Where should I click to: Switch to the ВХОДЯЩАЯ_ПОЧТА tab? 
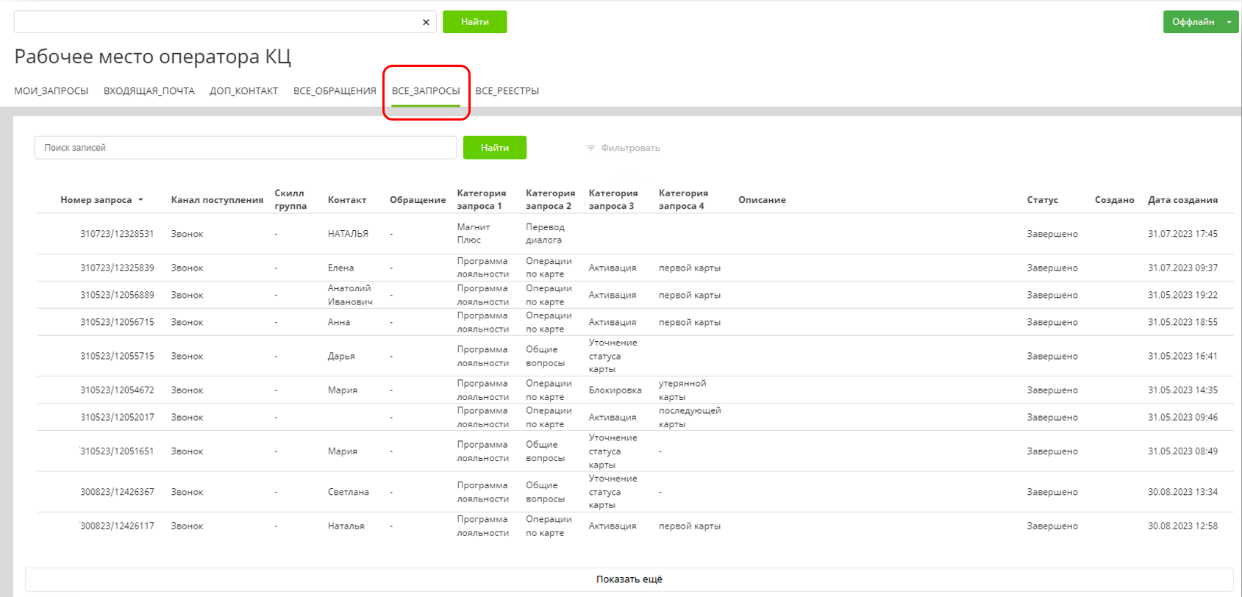click(x=149, y=91)
